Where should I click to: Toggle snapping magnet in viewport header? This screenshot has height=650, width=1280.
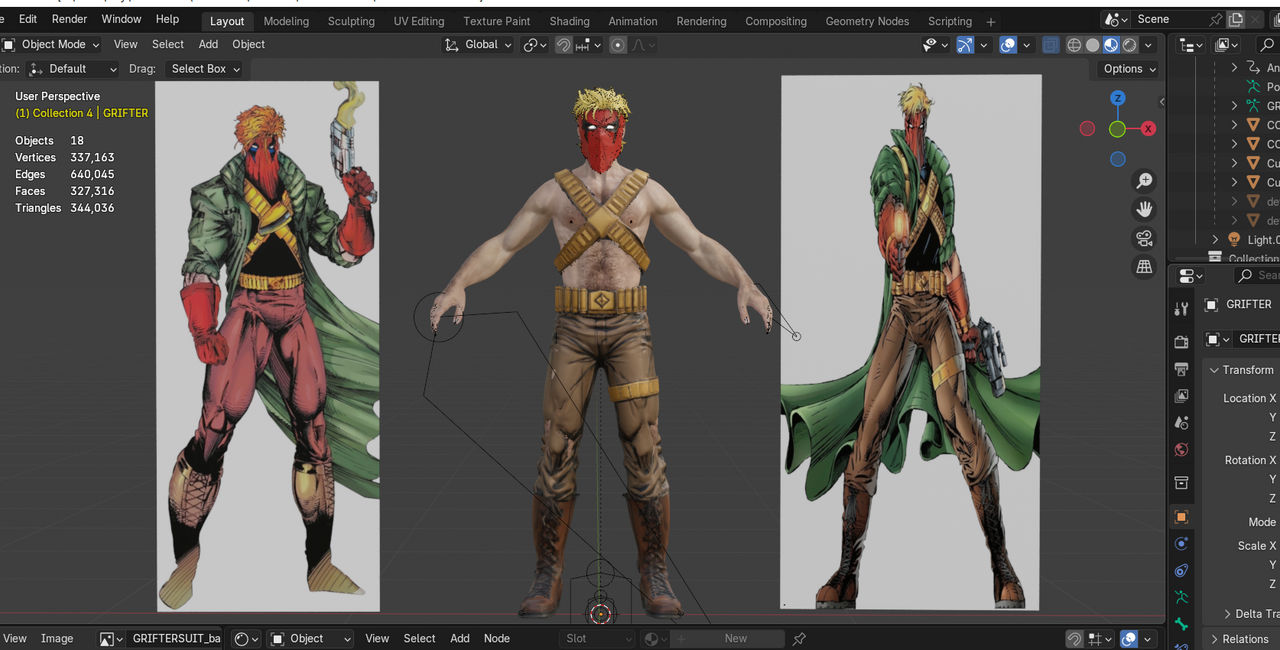pos(564,45)
